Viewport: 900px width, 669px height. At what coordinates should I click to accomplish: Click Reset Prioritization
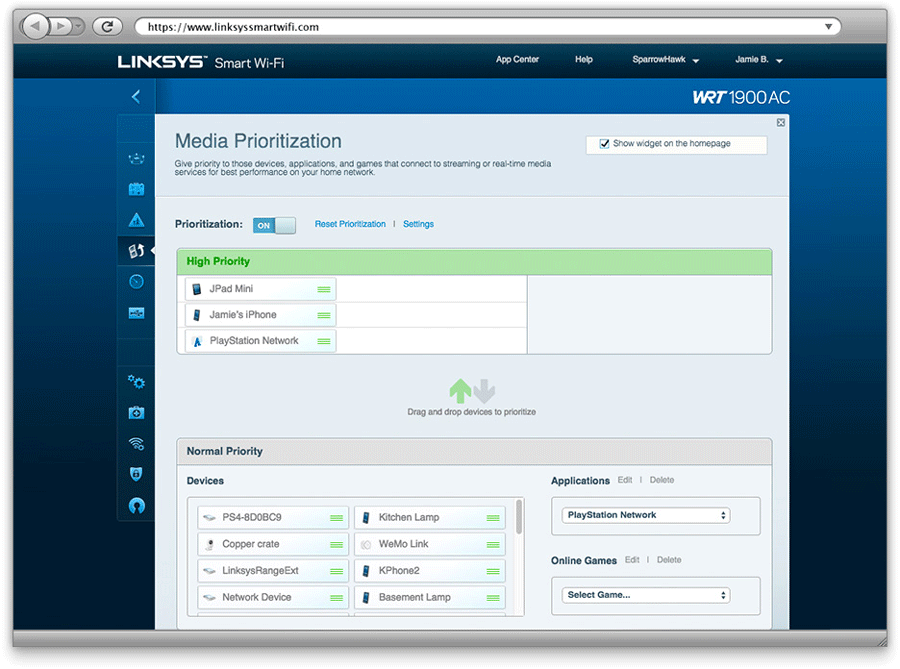pos(350,224)
